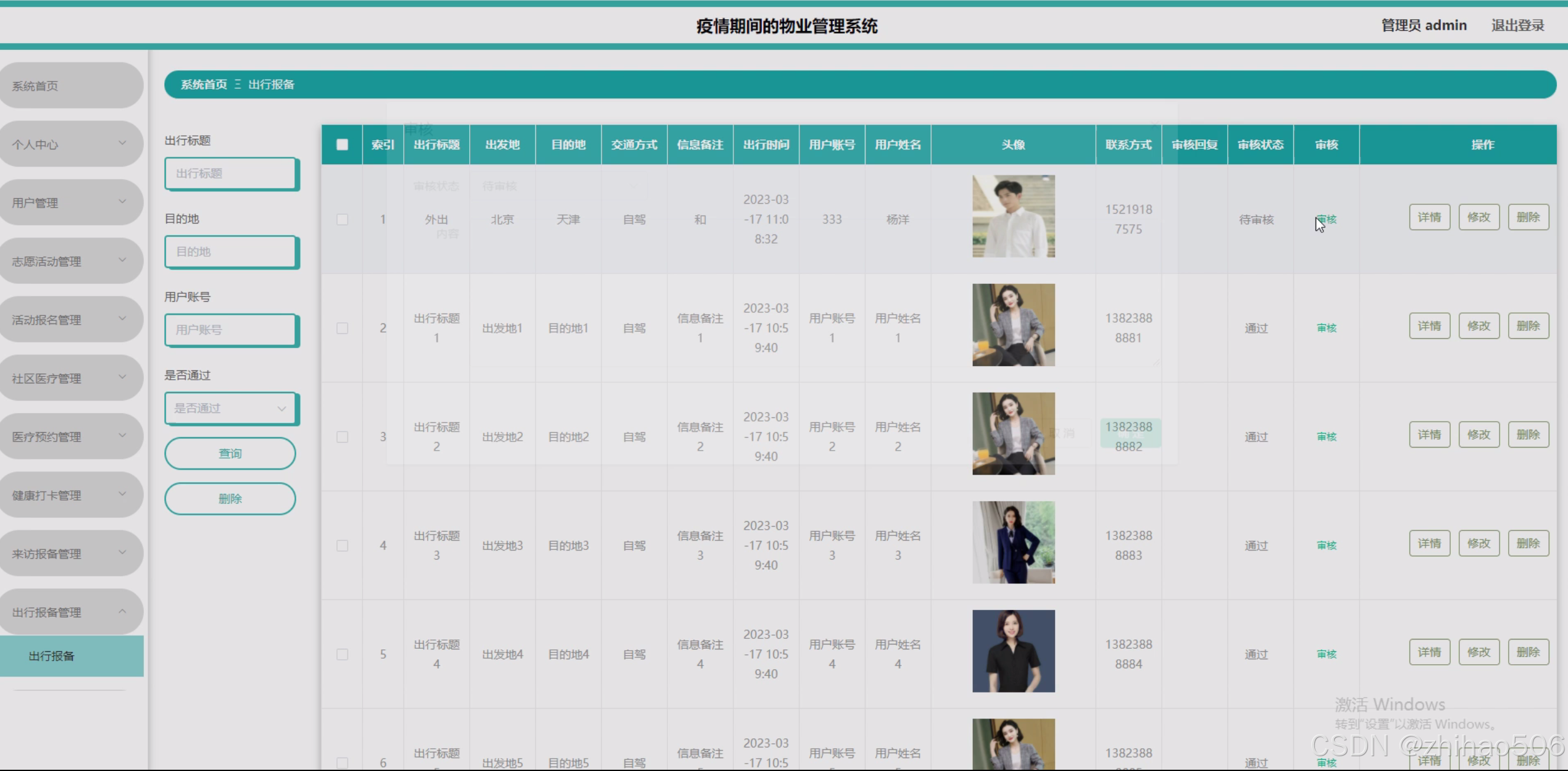Focus the 出行标题 search input field
The width and height of the screenshot is (1568, 771).
point(230,173)
